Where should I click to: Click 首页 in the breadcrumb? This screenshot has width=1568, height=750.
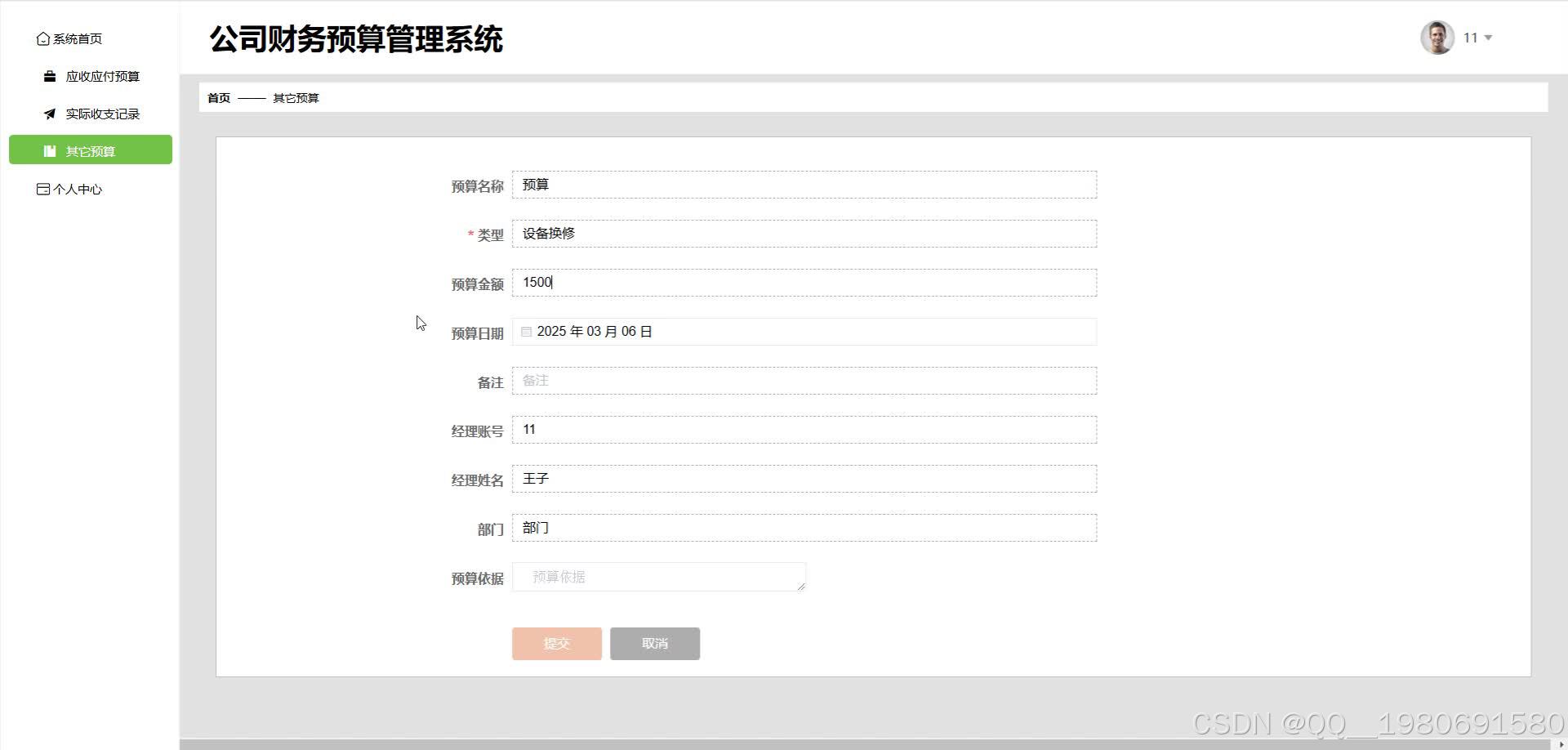218,97
